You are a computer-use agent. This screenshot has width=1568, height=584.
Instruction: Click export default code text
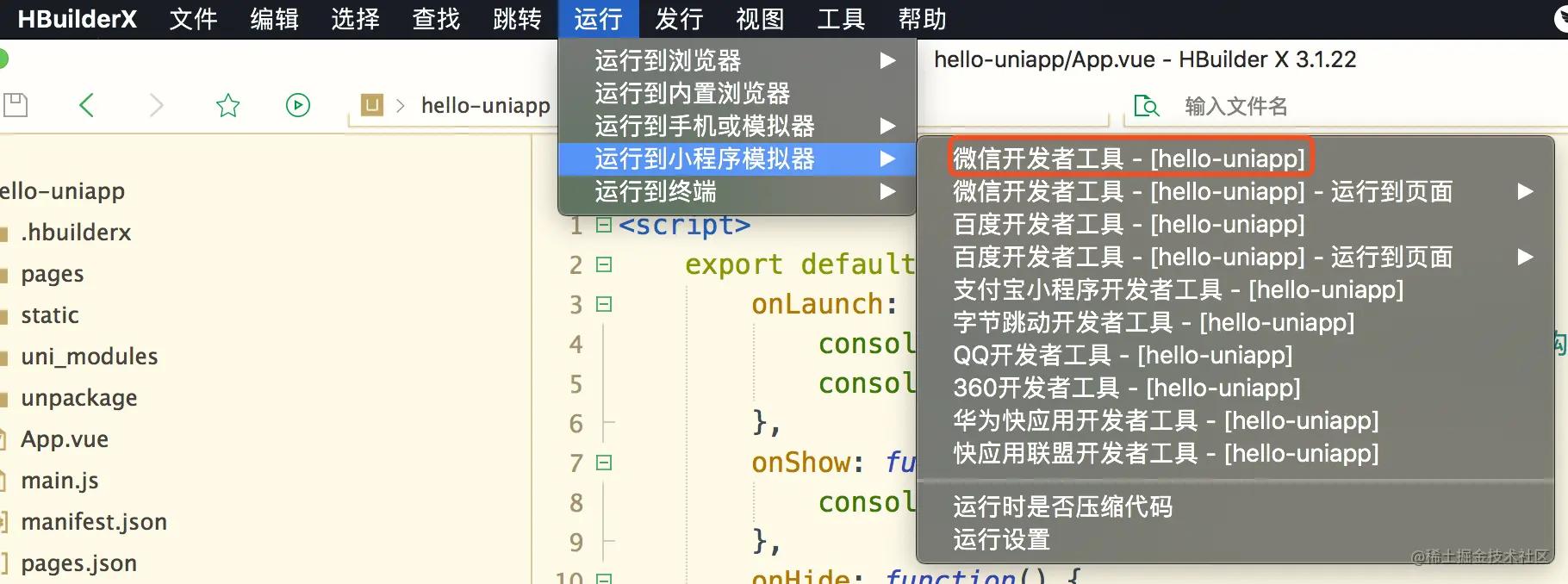pyautogui.click(x=800, y=264)
